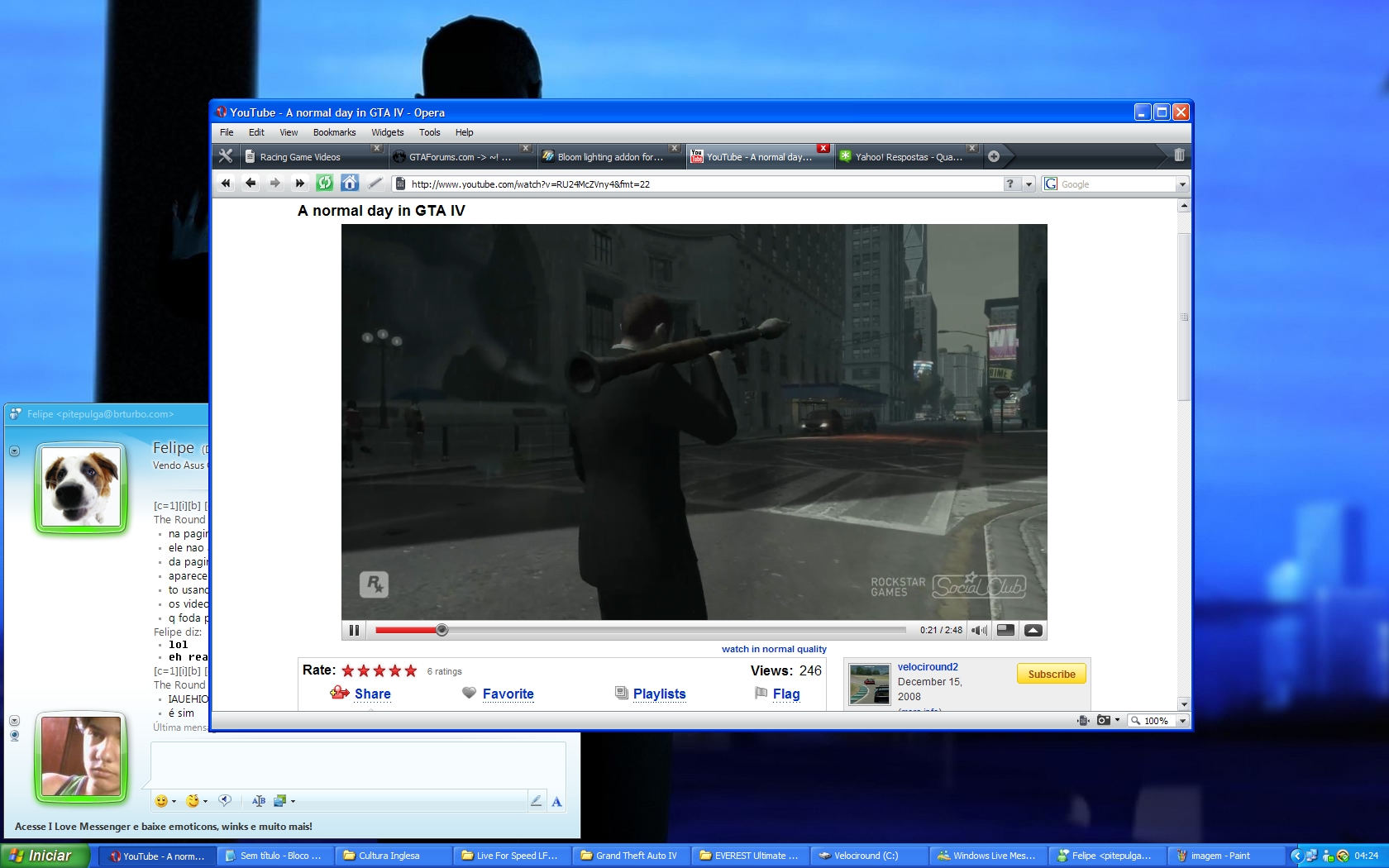
Task: Click the Share link
Action: (373, 694)
